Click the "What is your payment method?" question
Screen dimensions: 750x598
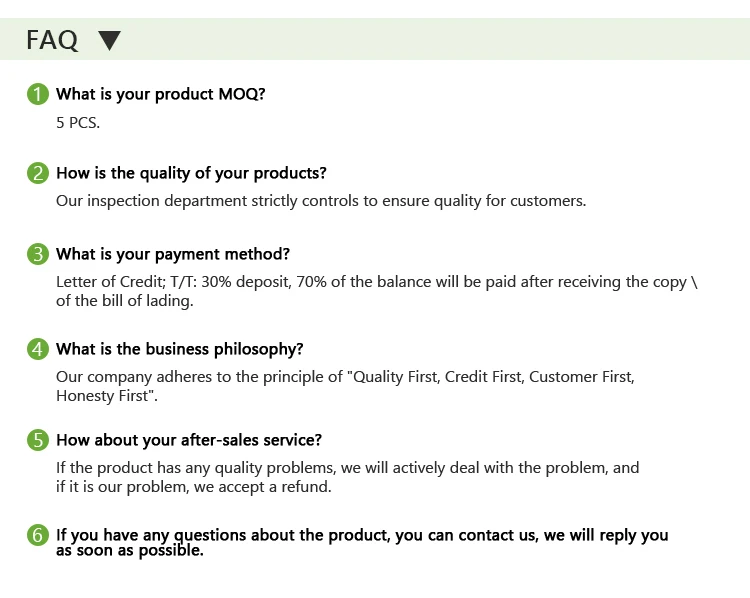[x=173, y=253]
